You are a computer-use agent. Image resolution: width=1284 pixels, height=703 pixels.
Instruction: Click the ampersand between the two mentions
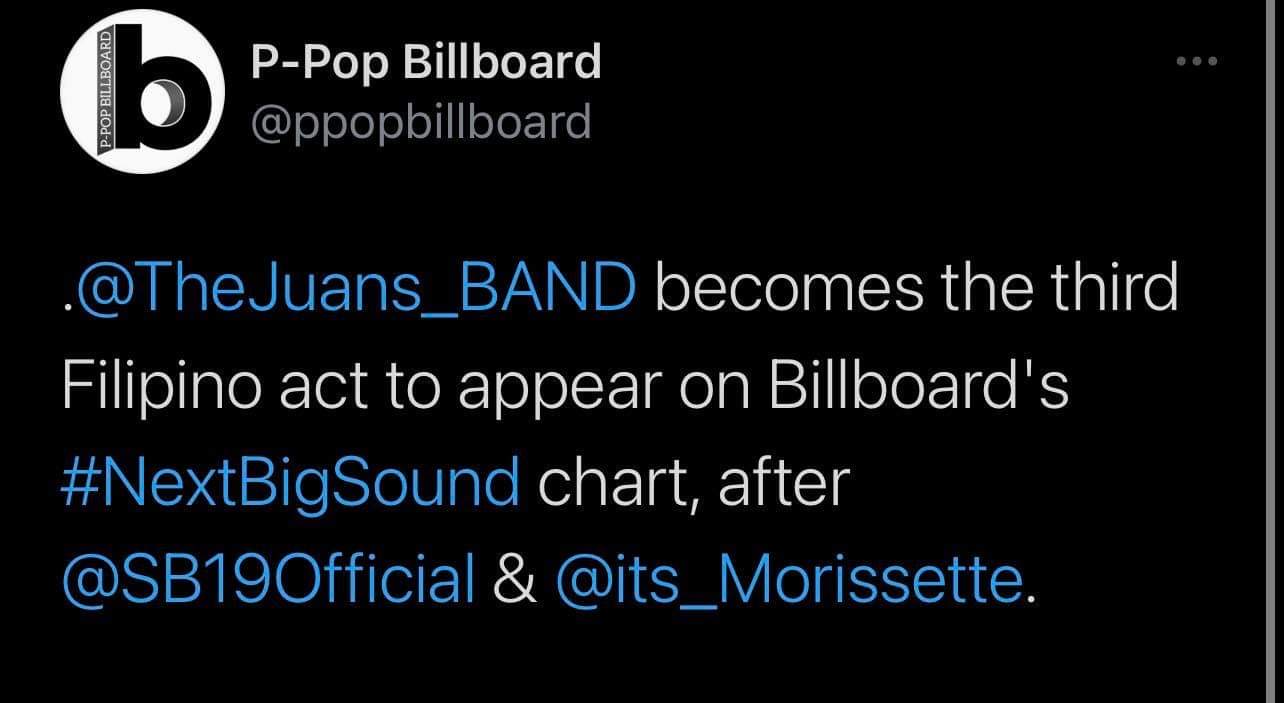[x=514, y=580]
